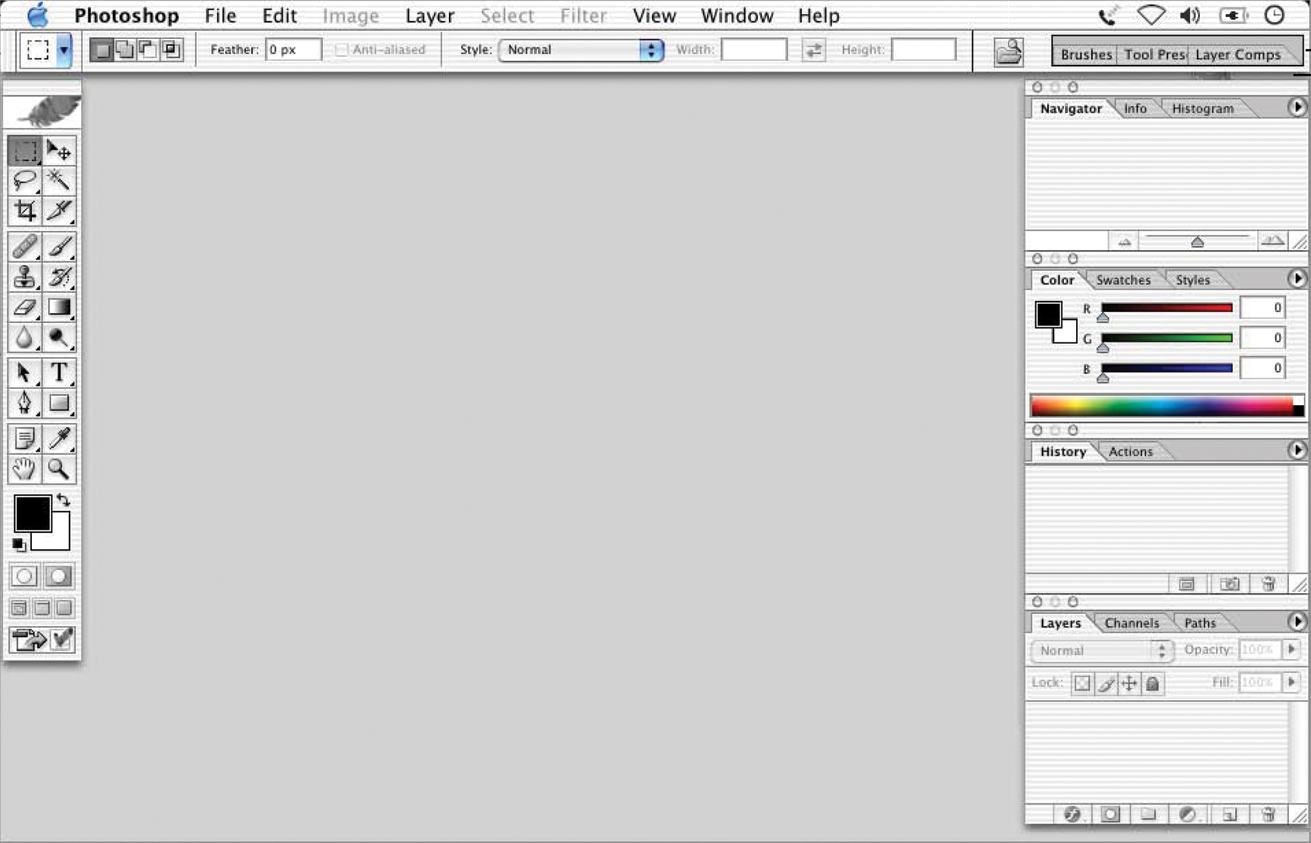Screen dimensions: 1311x843
Task: Open the Opacity slider arrow in Layers
Action: (1291, 650)
